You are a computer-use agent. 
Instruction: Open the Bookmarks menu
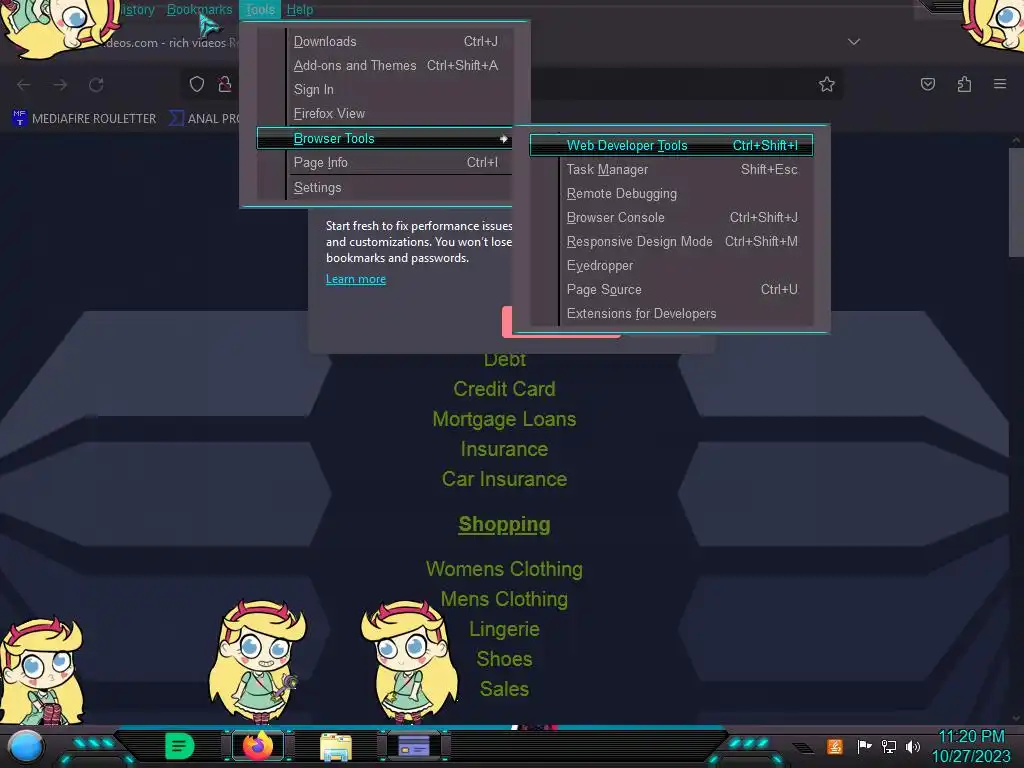(199, 10)
